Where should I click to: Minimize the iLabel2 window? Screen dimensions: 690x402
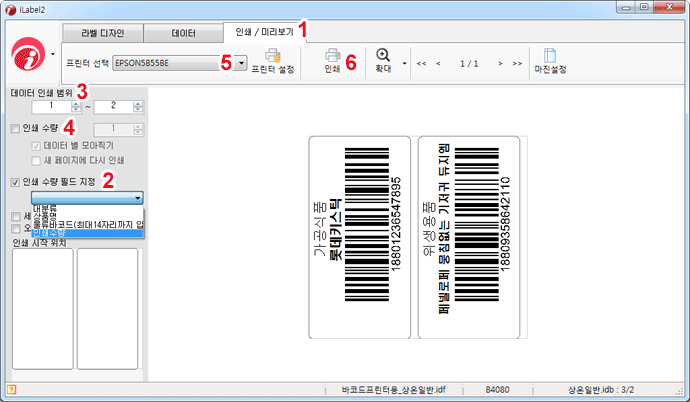coord(626,7)
